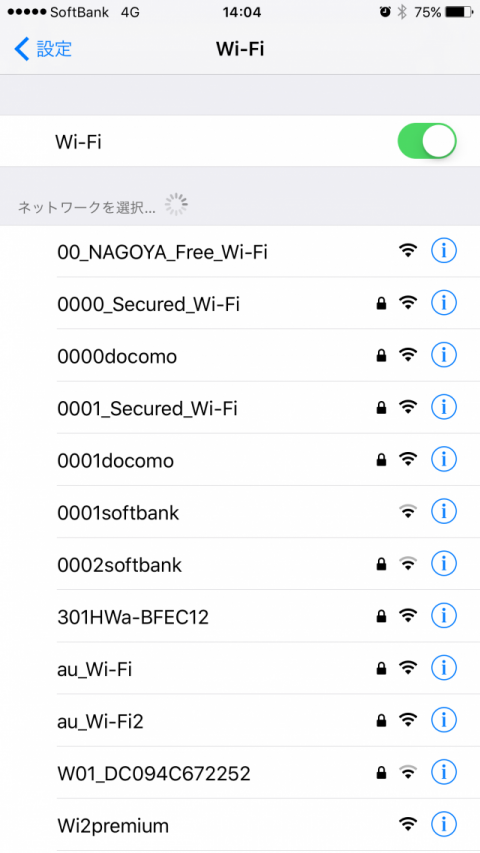480x853 pixels.
Task: Tap the Bluetooth status bar icon
Action: coord(402,12)
